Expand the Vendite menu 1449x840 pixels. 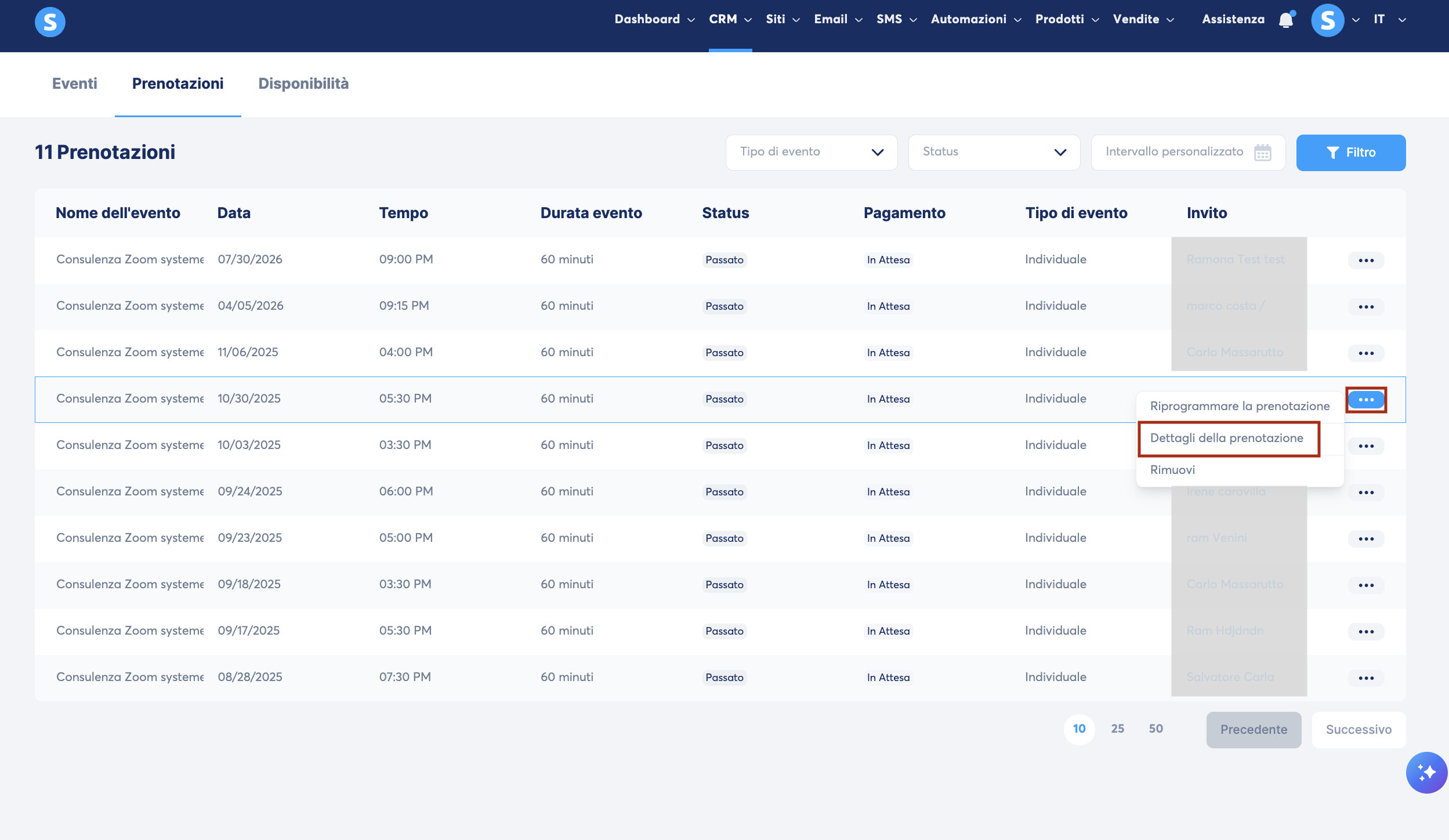tap(1143, 19)
